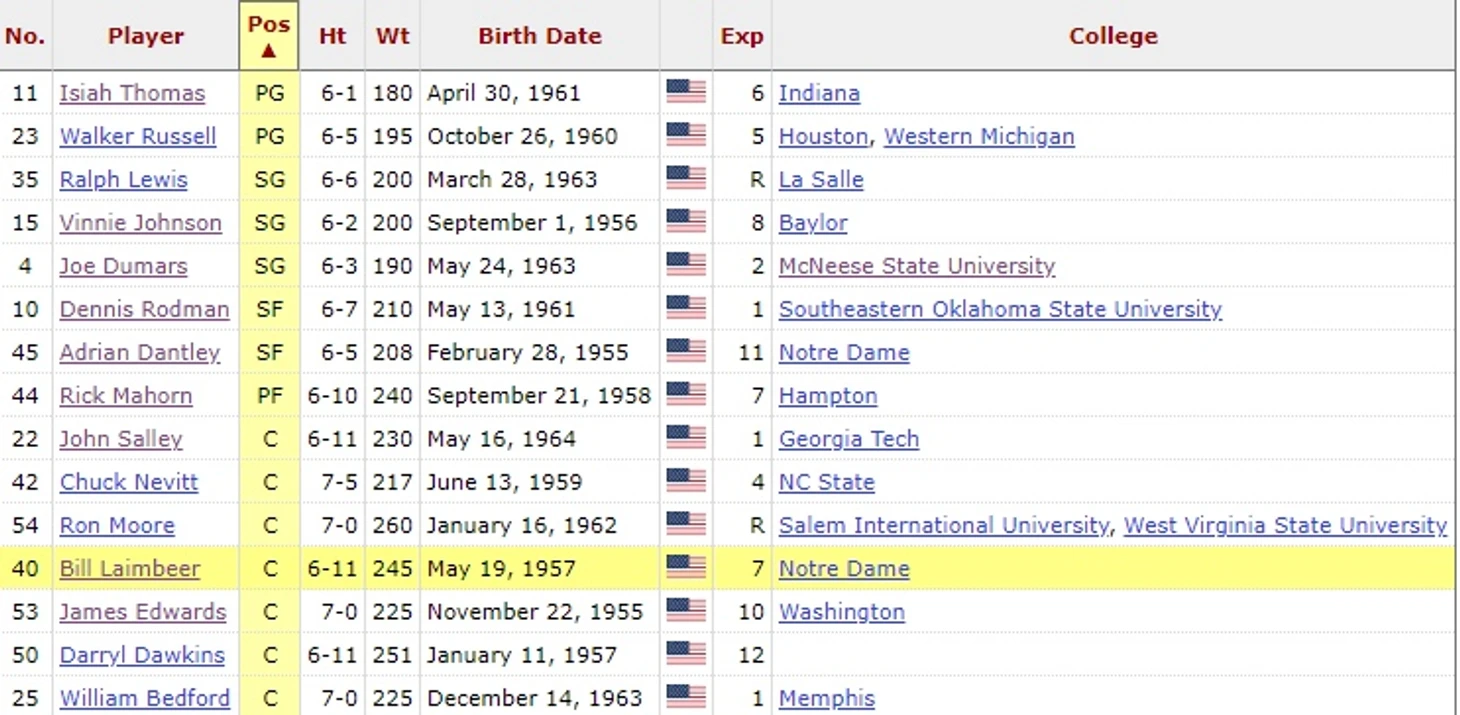Open the Joe Dumars player link

click(x=123, y=266)
